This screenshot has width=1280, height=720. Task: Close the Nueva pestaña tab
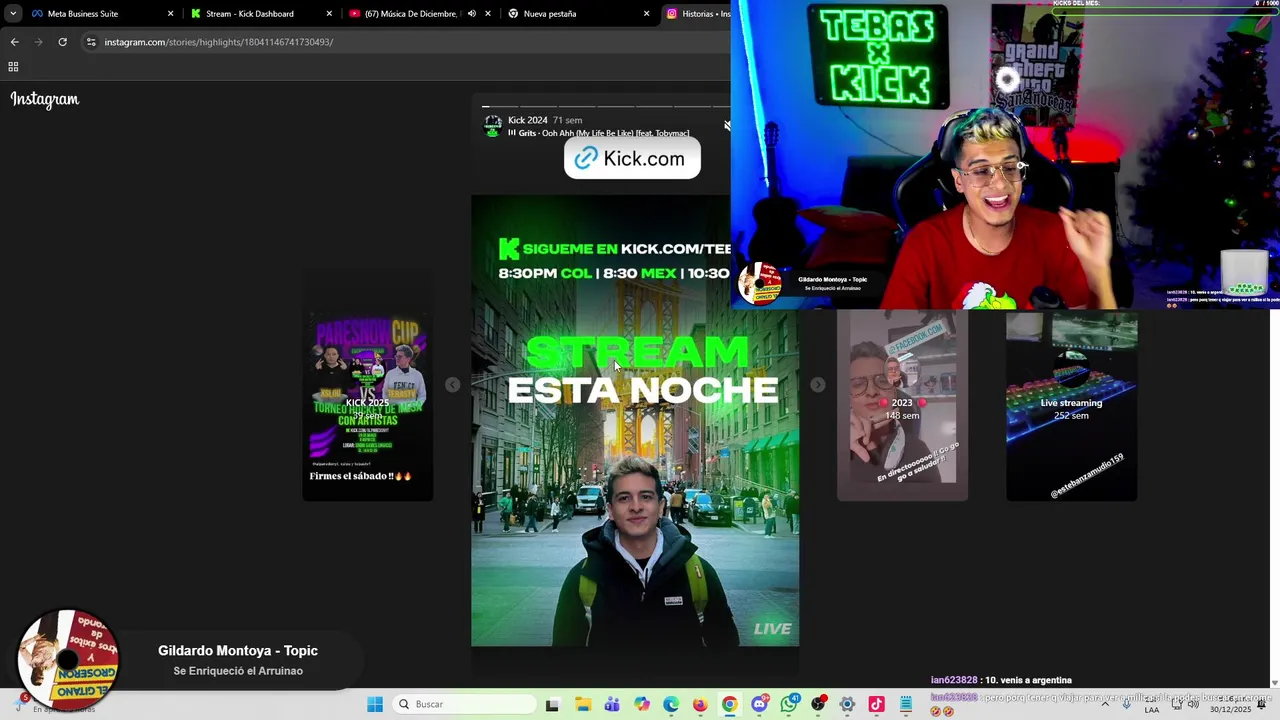pos(646,14)
